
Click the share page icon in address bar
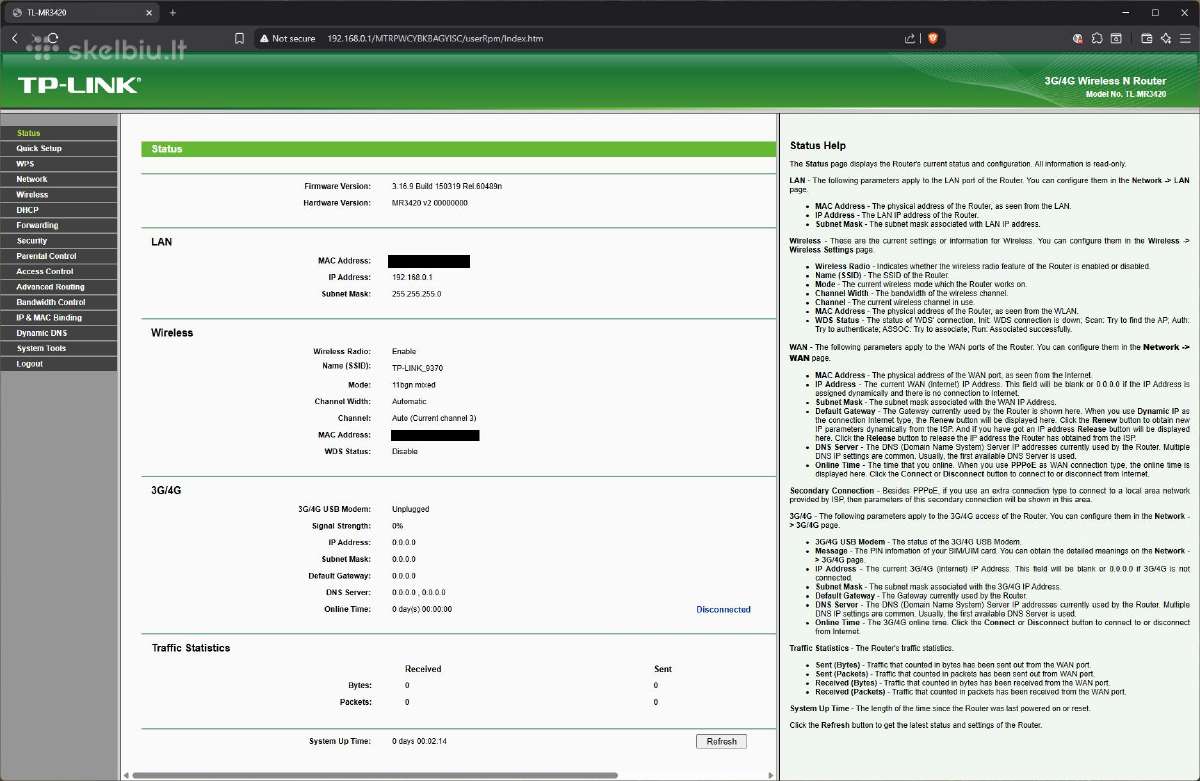coord(910,38)
